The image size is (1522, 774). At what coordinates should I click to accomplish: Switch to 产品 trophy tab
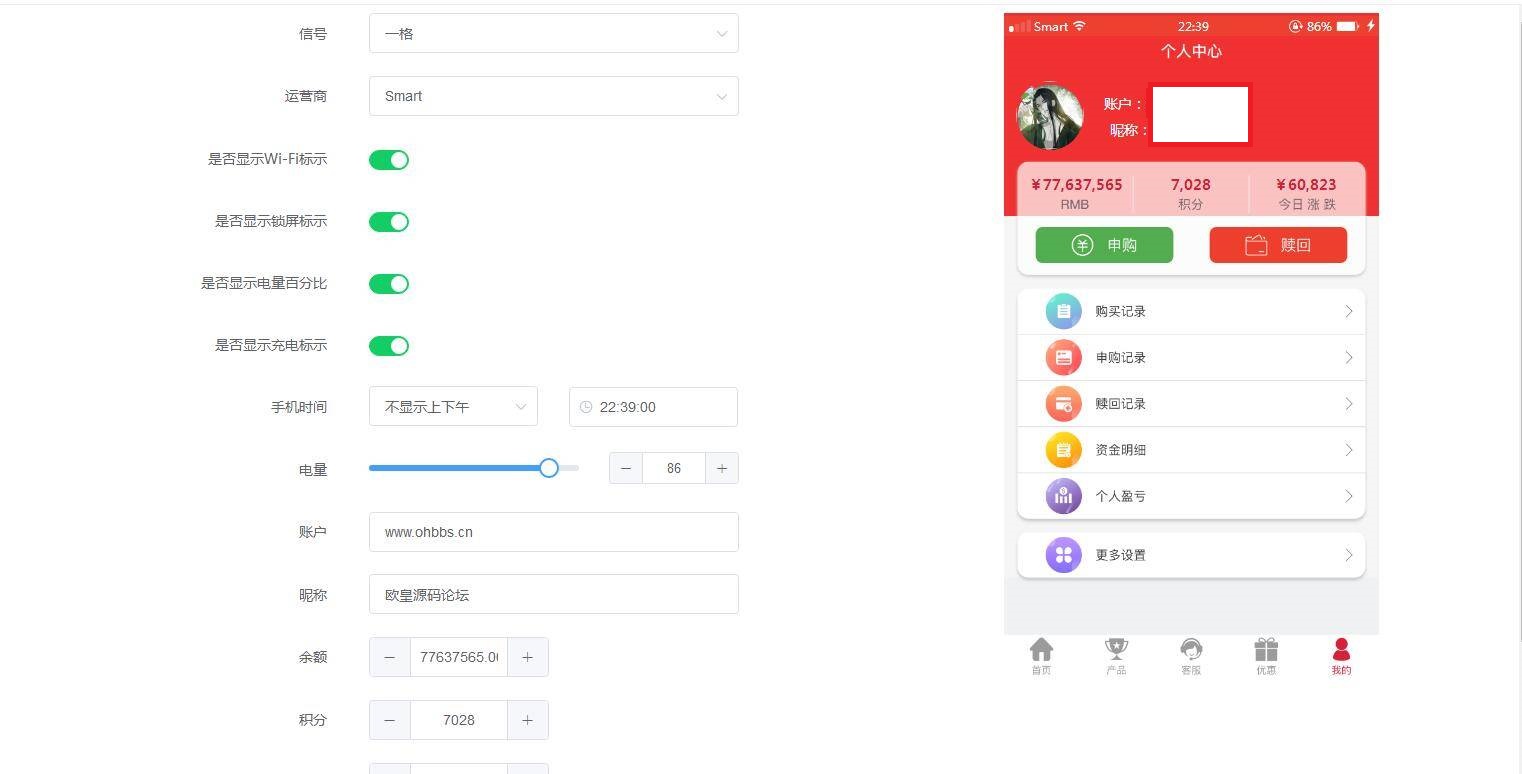[1116, 657]
